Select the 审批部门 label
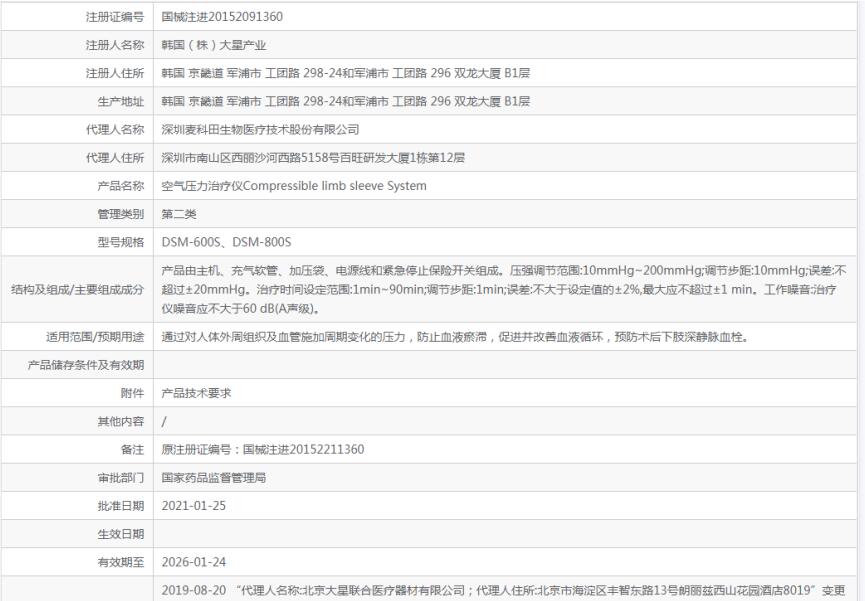 [x=121, y=477]
